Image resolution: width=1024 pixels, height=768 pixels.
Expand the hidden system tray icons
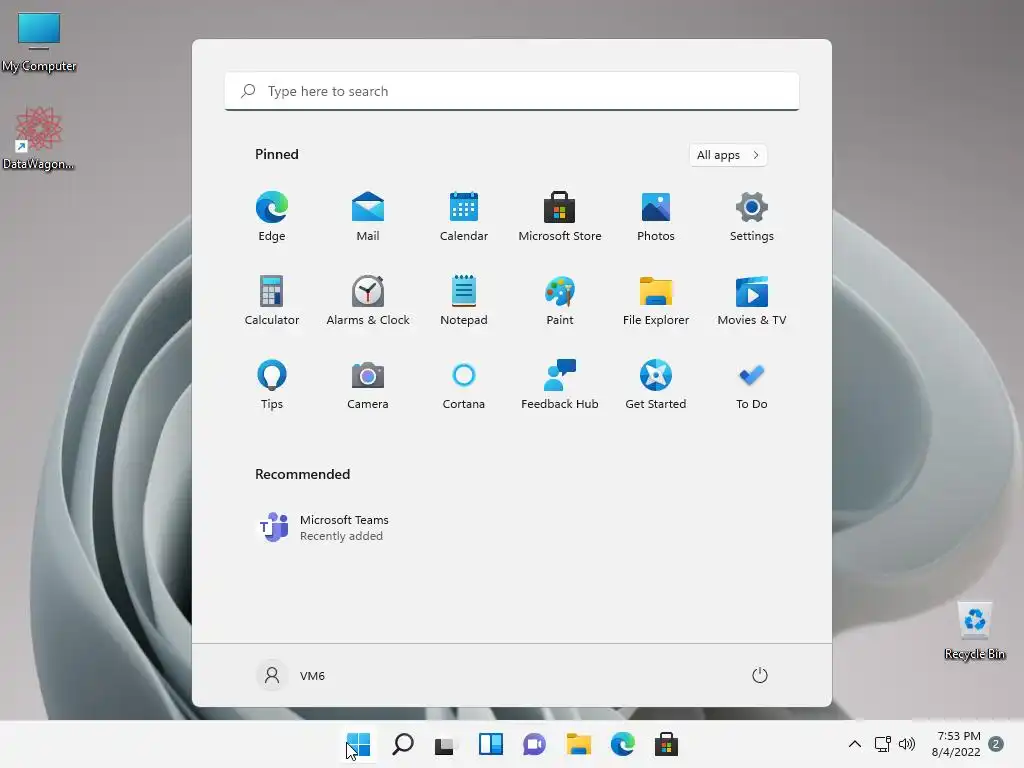[854, 744]
